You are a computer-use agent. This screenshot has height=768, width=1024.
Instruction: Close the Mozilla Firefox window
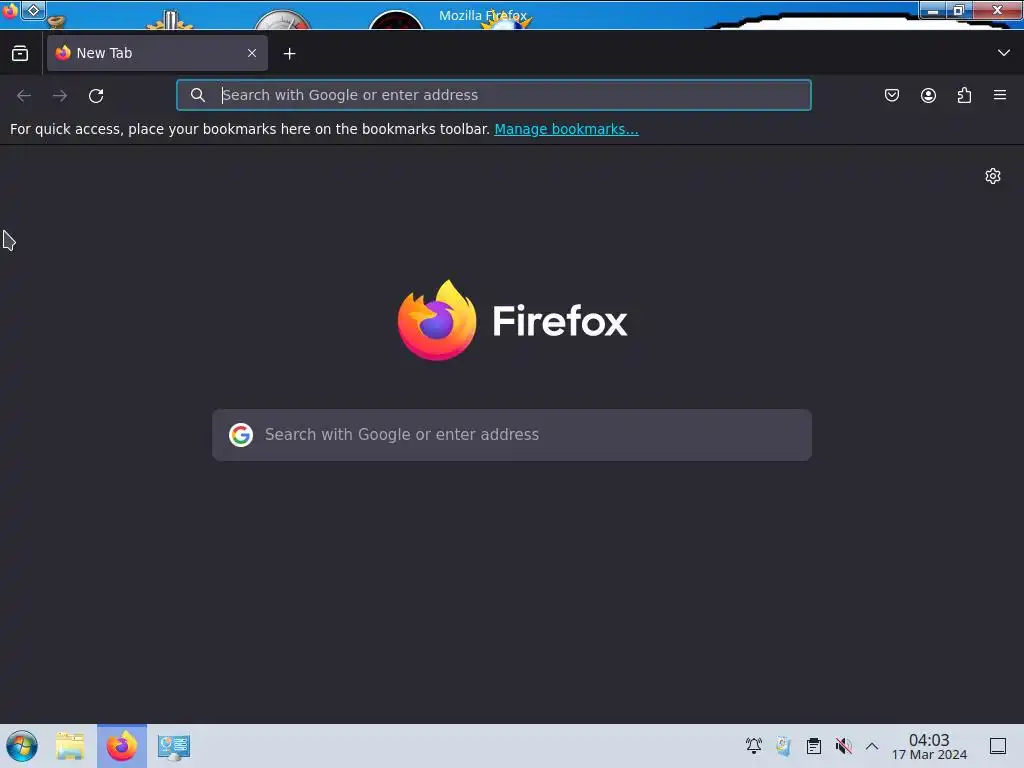[997, 10]
